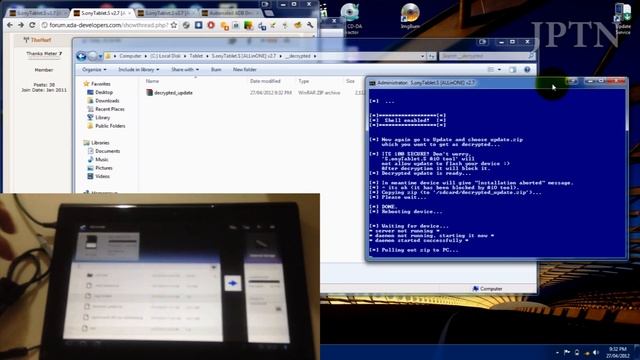Click S.onyTablet.S [ALLinONE] v2.7 breadcrumb
The image size is (640, 360).
244,56
